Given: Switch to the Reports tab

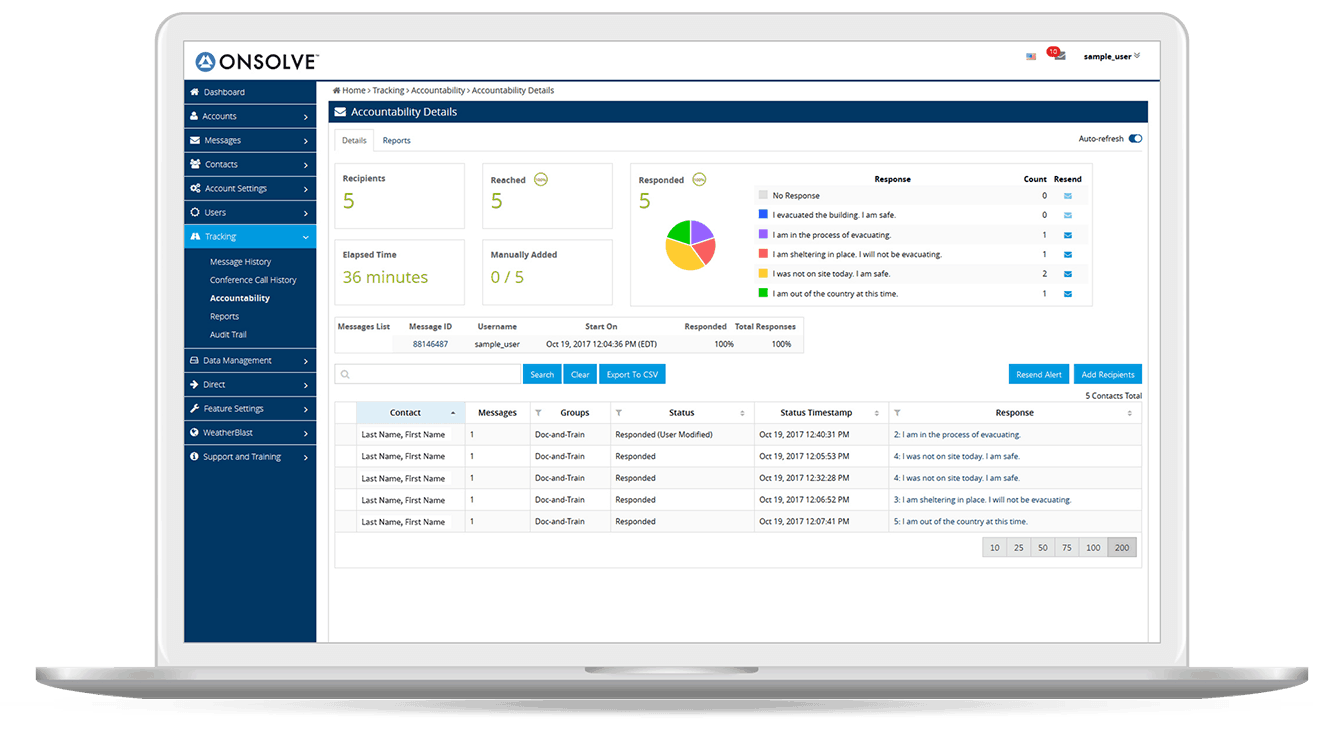Looking at the screenshot, I should pyautogui.click(x=397, y=141).
